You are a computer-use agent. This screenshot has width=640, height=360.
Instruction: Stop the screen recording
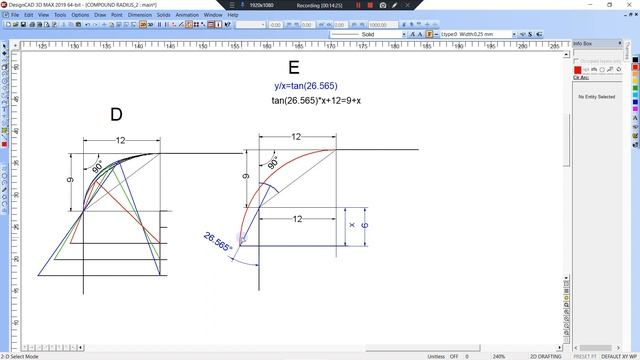pyautogui.click(x=370, y=5)
